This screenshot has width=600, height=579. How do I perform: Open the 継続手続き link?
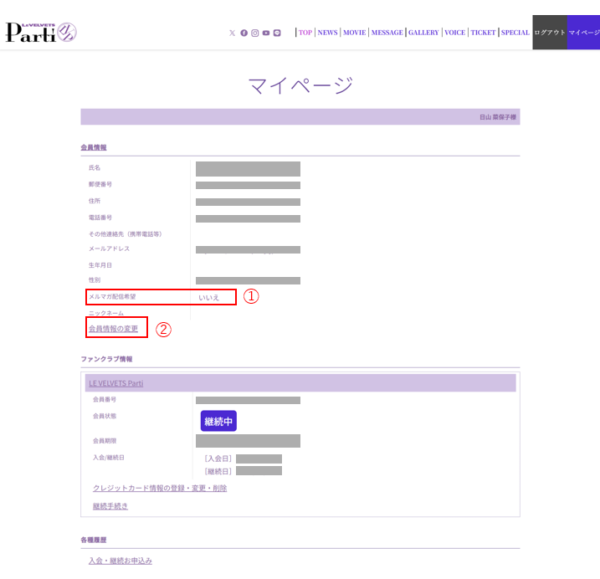[x=110, y=506]
